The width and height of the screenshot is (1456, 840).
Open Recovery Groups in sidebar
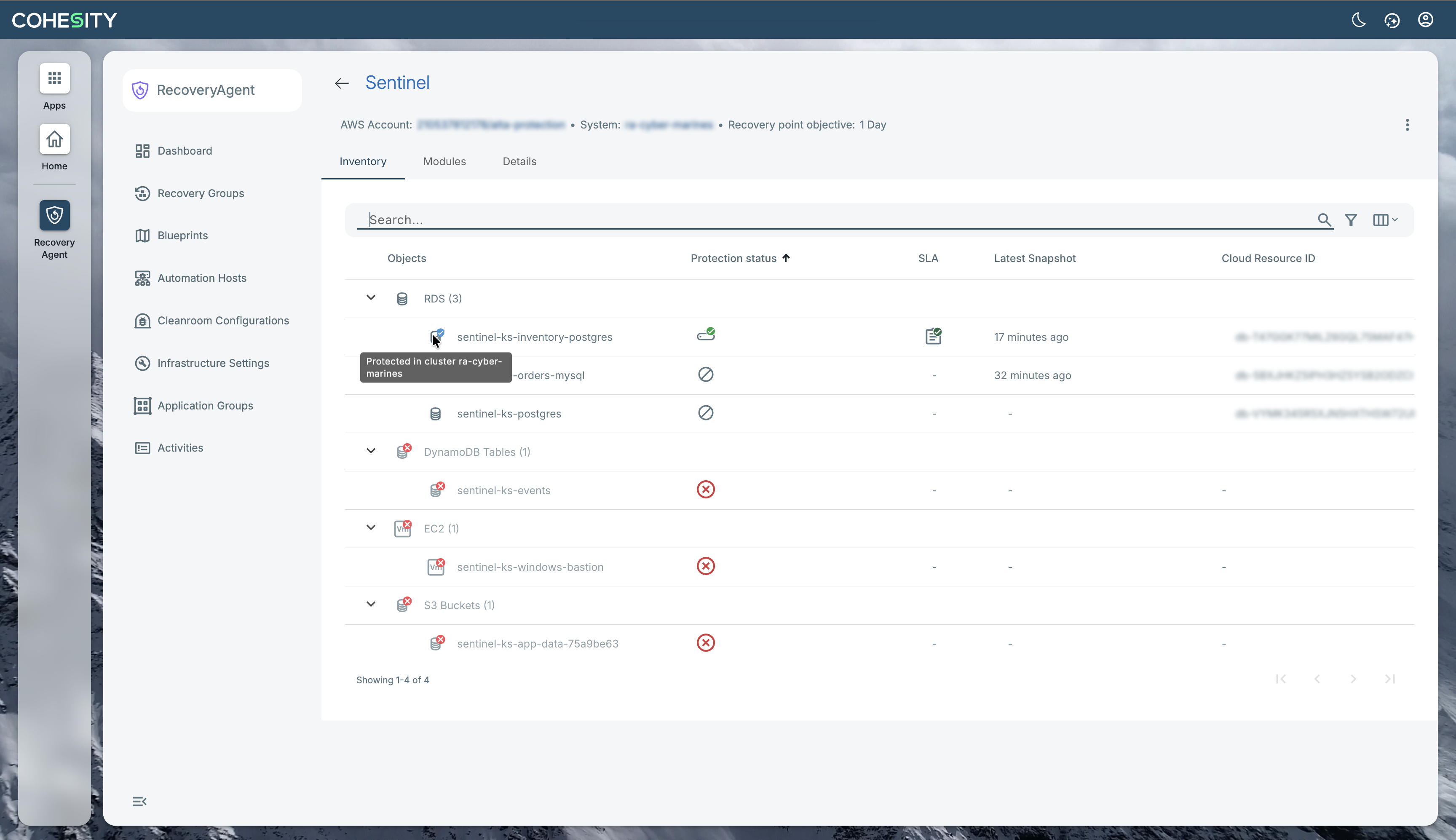[200, 193]
